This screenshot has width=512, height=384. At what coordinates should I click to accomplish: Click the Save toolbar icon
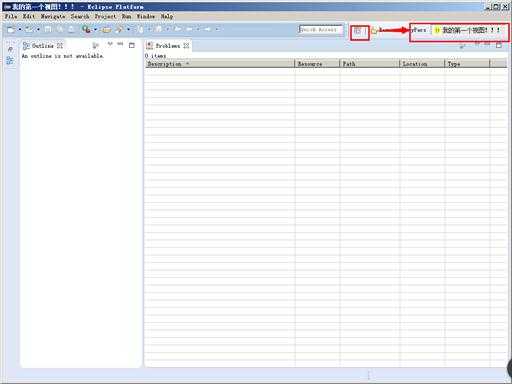(x=48, y=30)
